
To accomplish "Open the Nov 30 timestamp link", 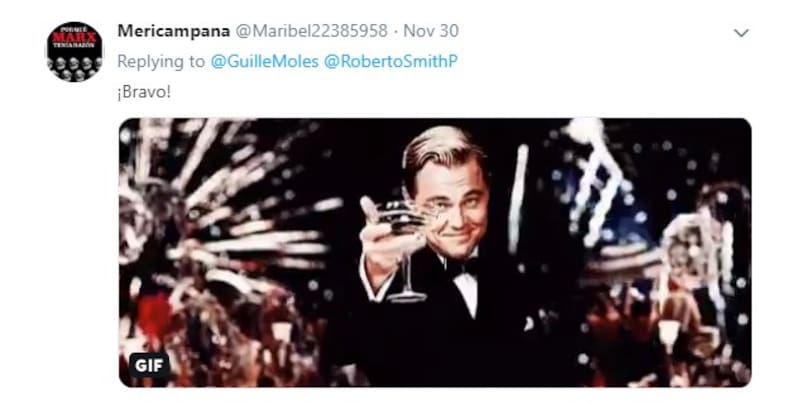I will coord(431,31).
